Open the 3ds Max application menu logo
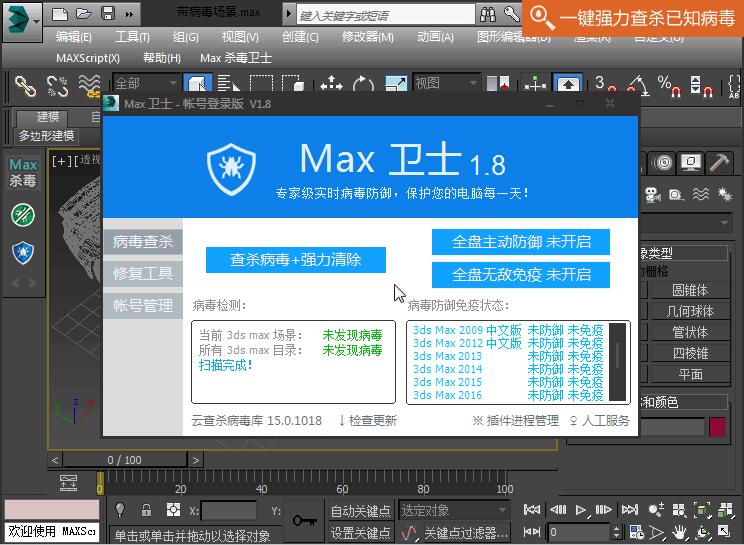744x545 pixels. point(18,21)
